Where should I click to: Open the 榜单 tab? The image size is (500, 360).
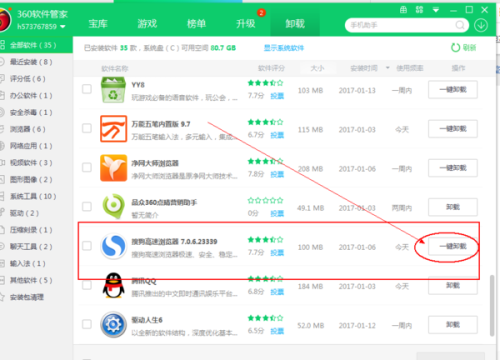click(196, 24)
